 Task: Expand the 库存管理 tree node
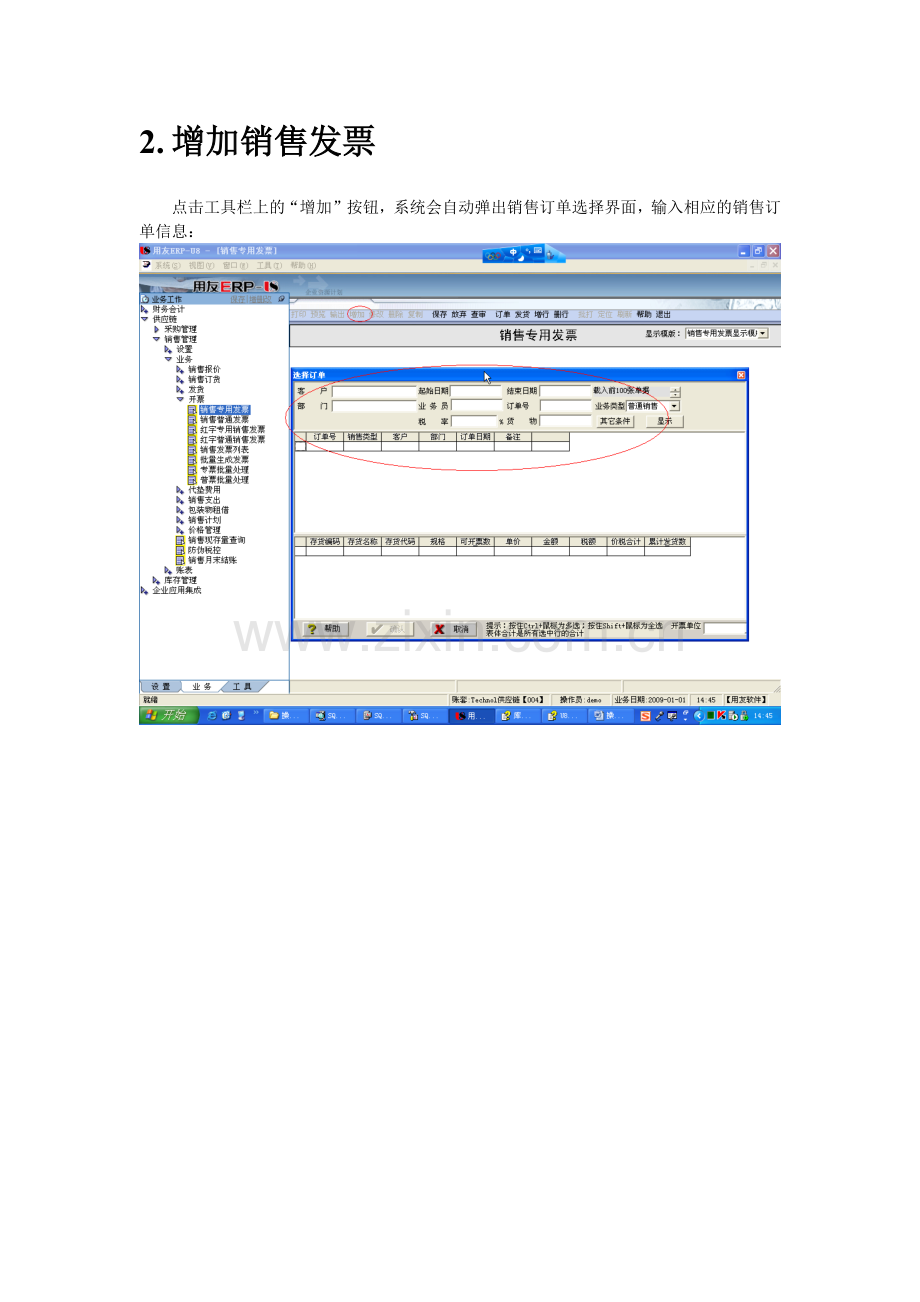point(156,580)
